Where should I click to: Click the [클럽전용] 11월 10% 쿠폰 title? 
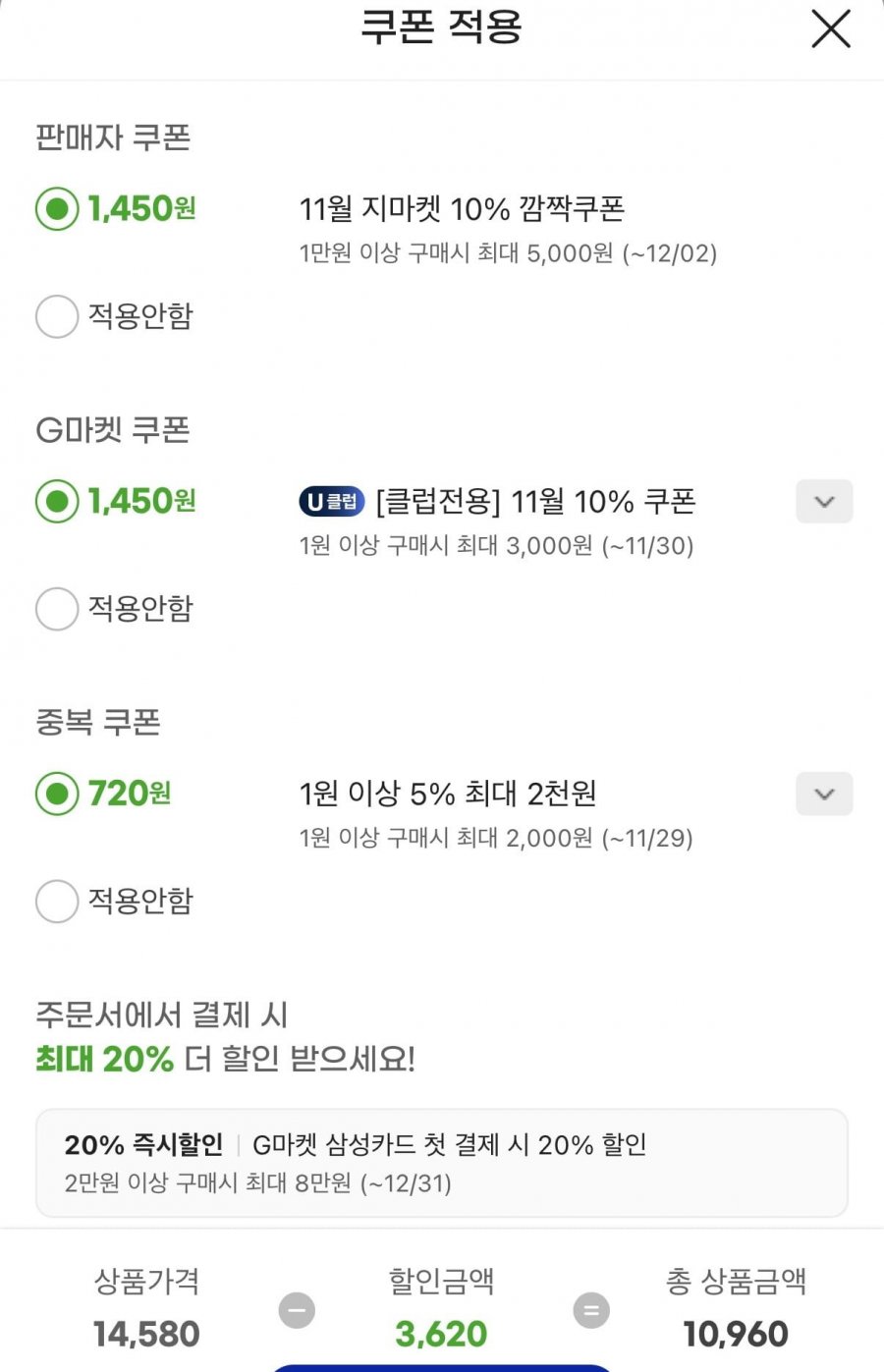[x=535, y=502]
